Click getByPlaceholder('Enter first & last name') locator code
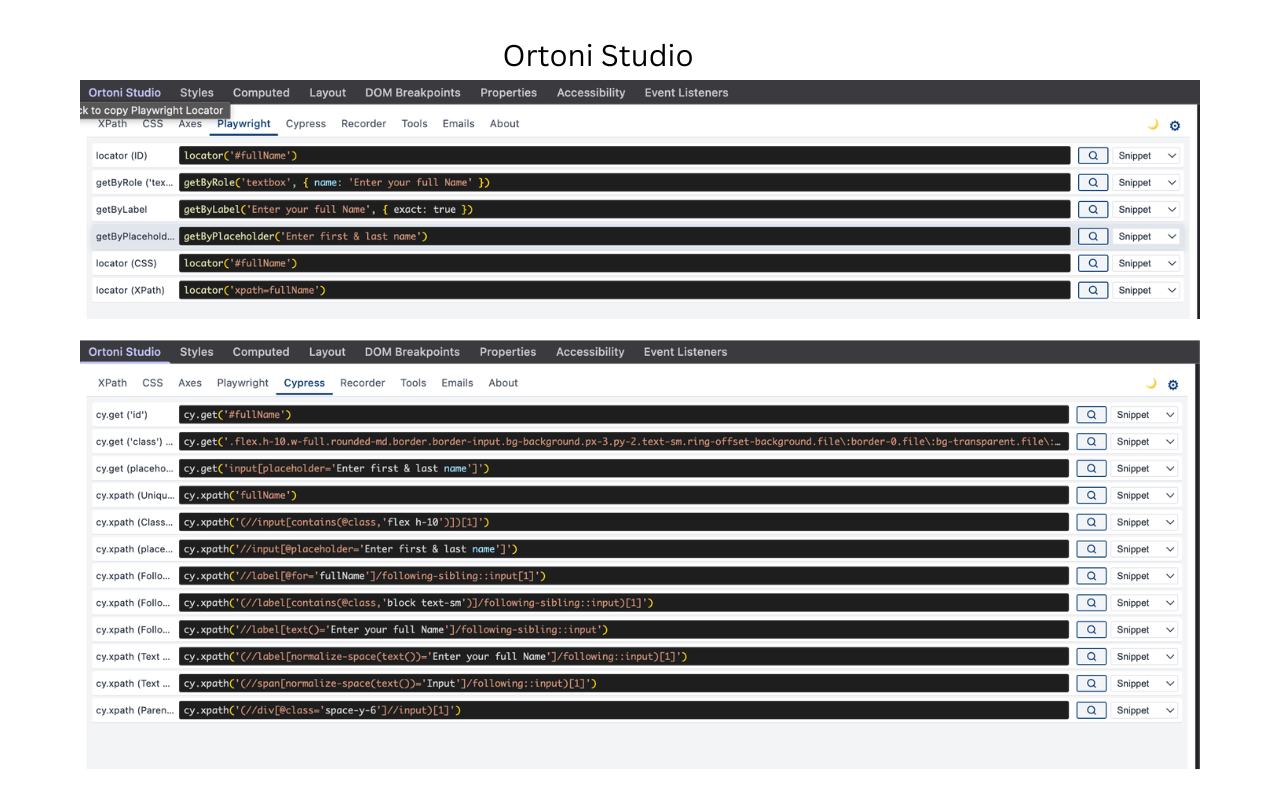This screenshot has height=800, width=1280. coord(625,237)
